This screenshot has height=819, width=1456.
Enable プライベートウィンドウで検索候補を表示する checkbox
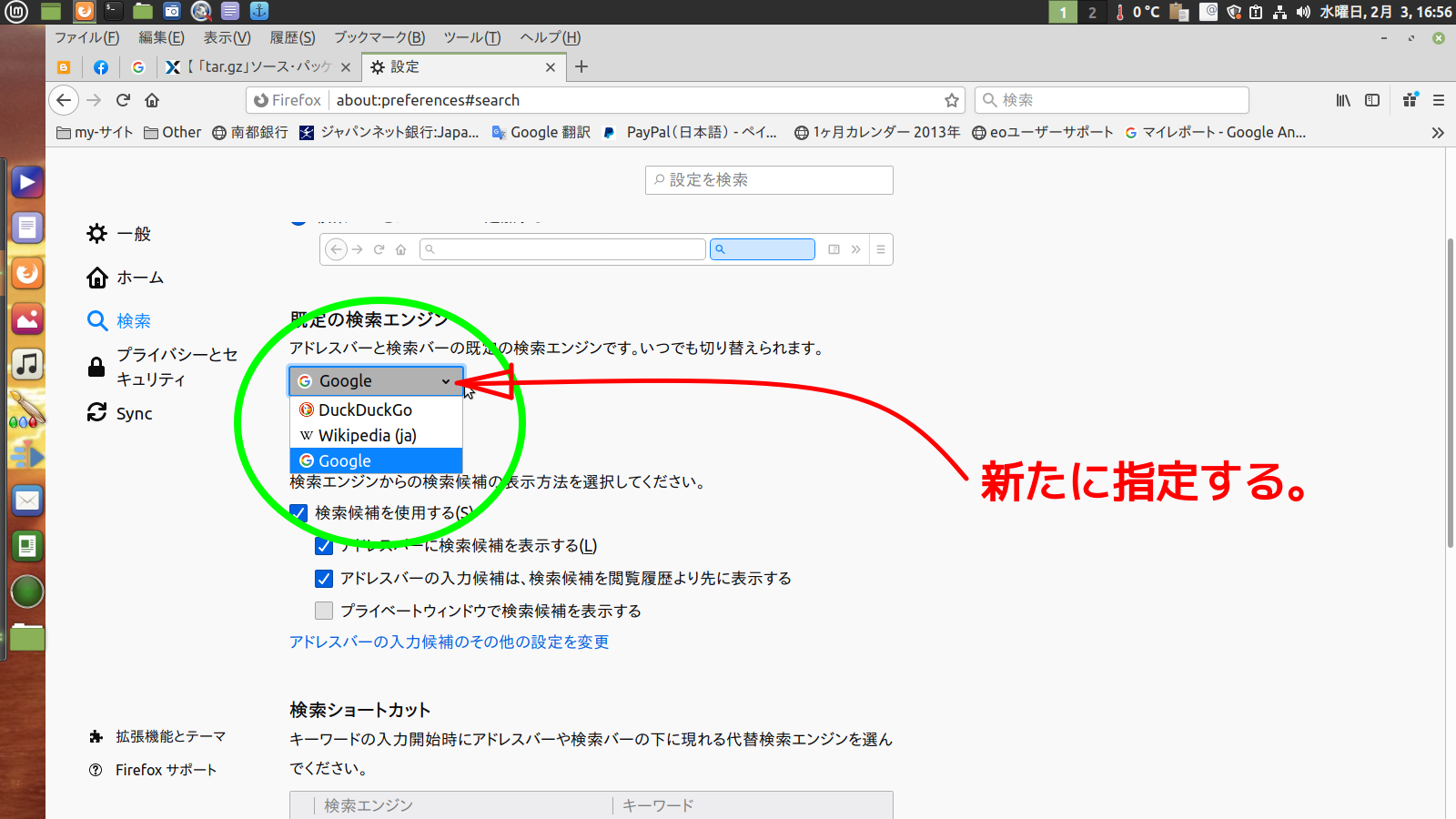(x=324, y=612)
